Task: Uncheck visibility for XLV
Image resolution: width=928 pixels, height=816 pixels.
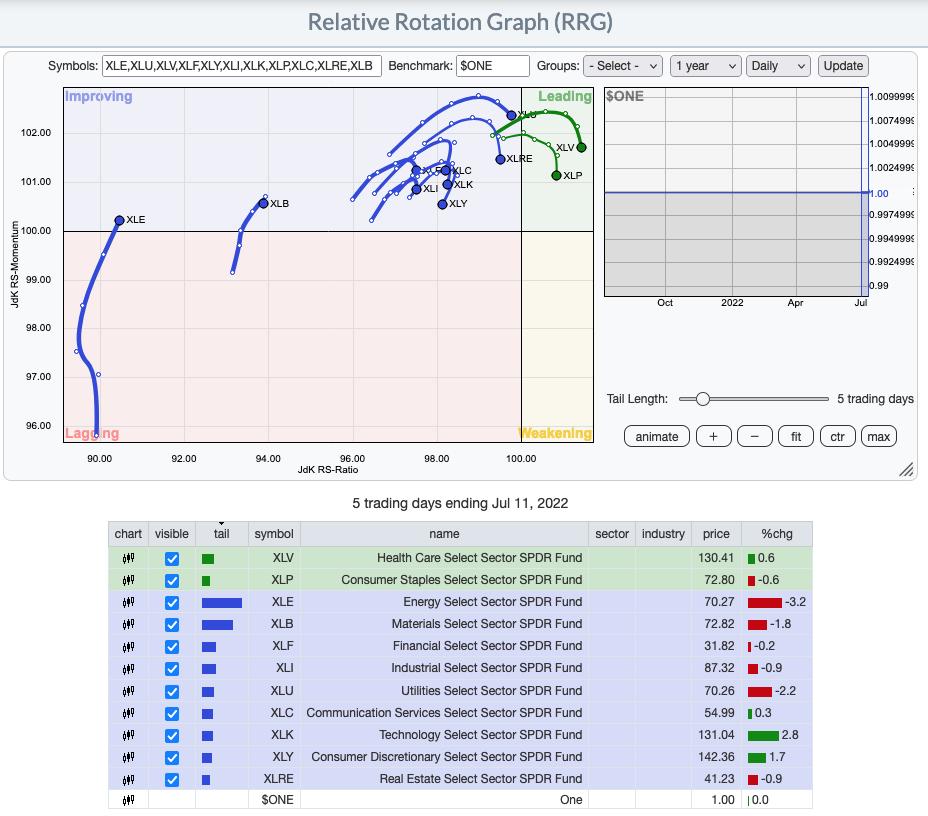Action: tap(172, 559)
